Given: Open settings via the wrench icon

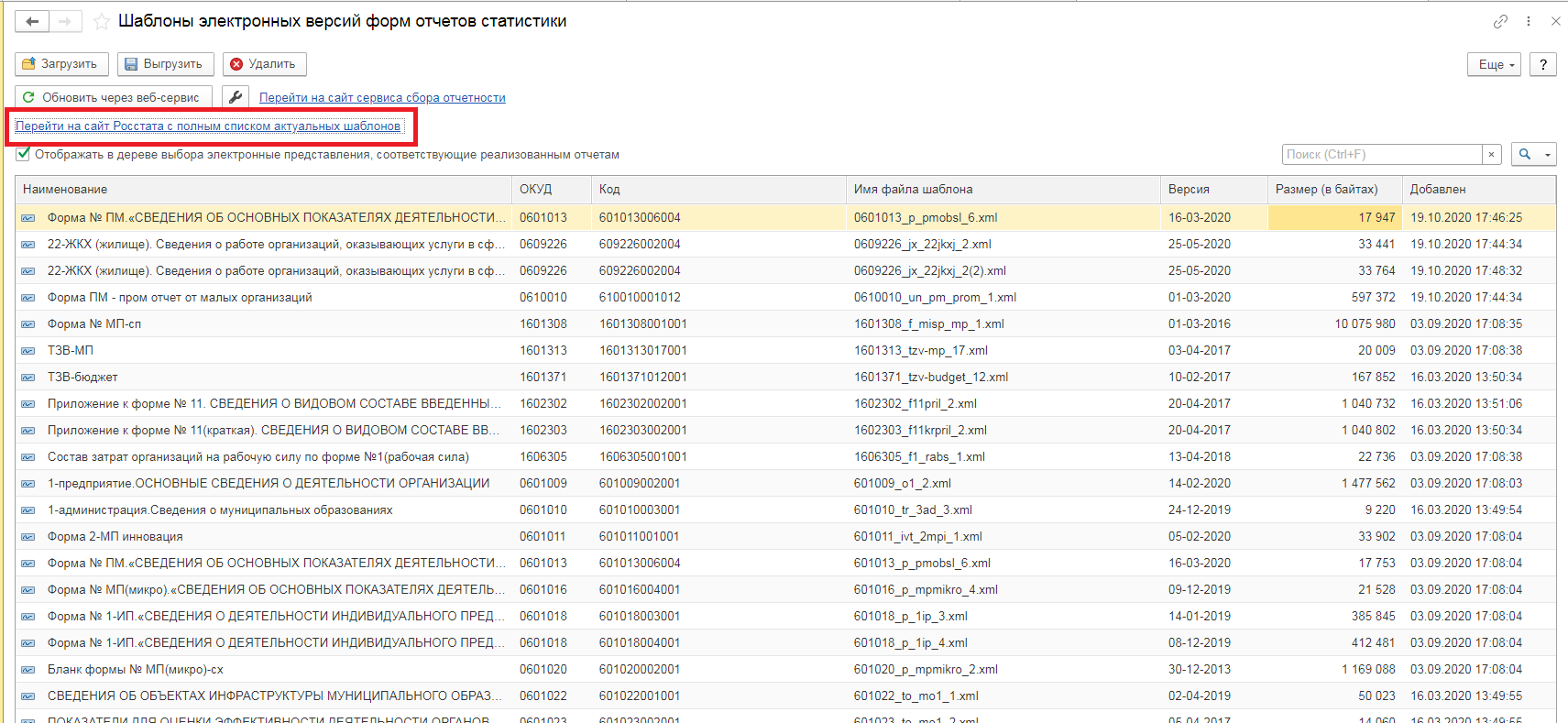Looking at the screenshot, I should (236, 97).
